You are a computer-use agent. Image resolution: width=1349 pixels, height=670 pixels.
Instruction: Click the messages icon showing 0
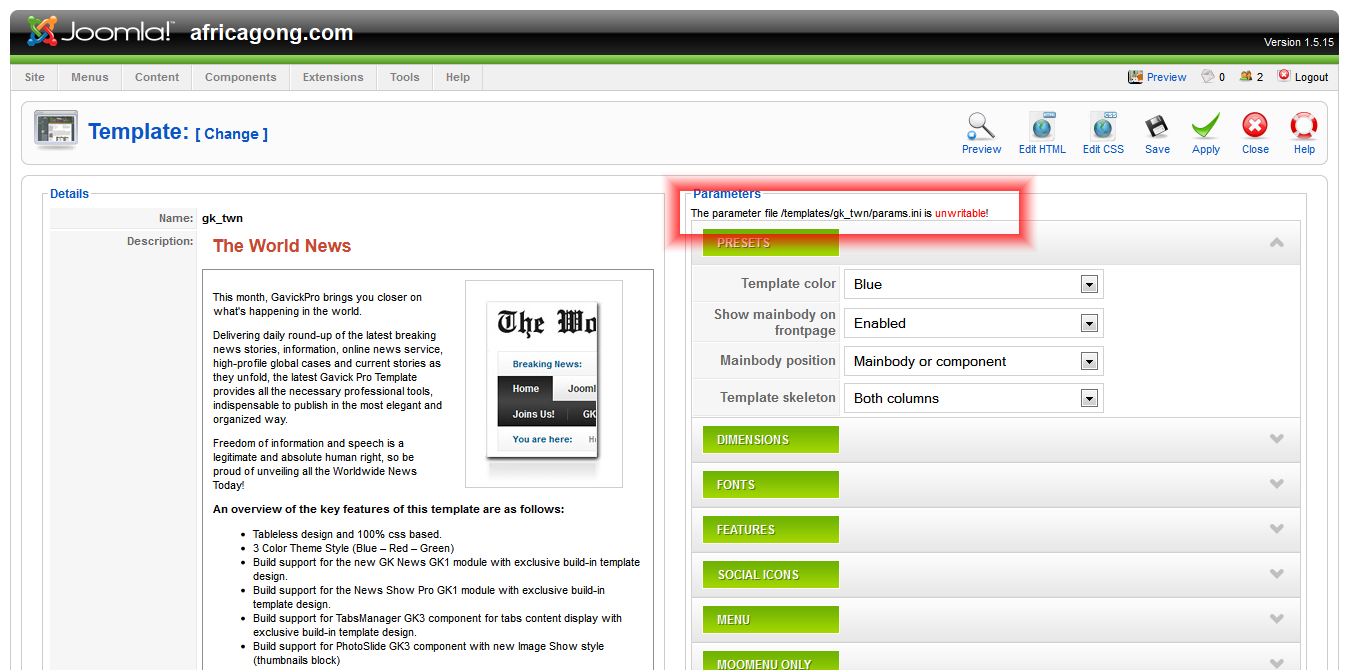point(1208,76)
